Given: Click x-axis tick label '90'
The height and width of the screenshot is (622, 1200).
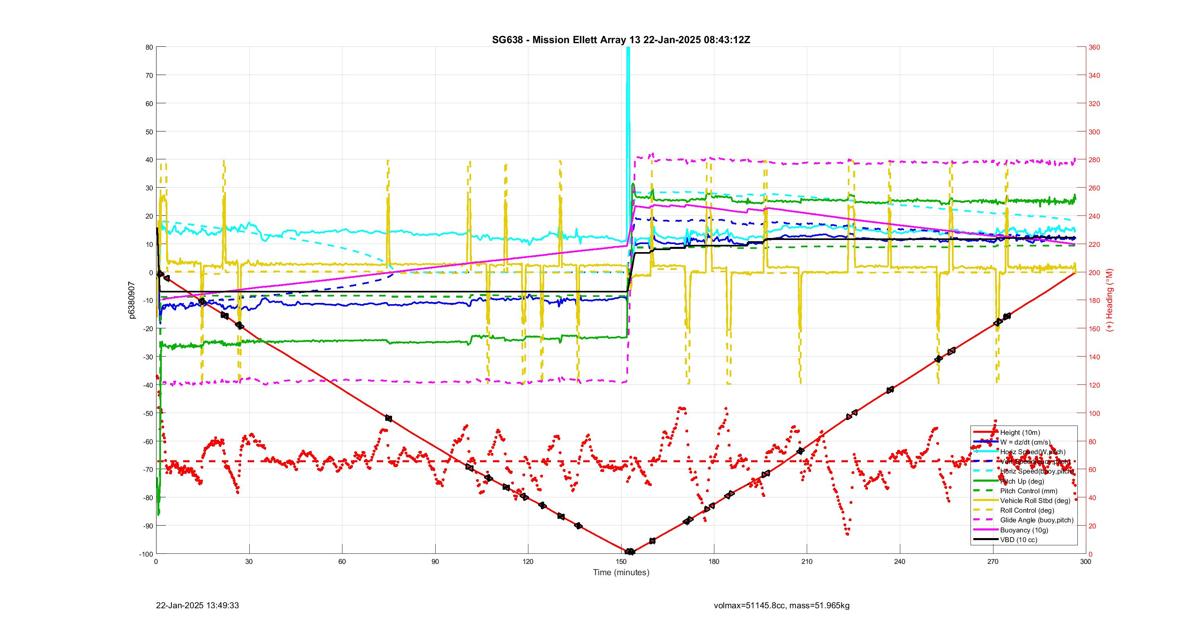Looking at the screenshot, I should (x=435, y=562).
